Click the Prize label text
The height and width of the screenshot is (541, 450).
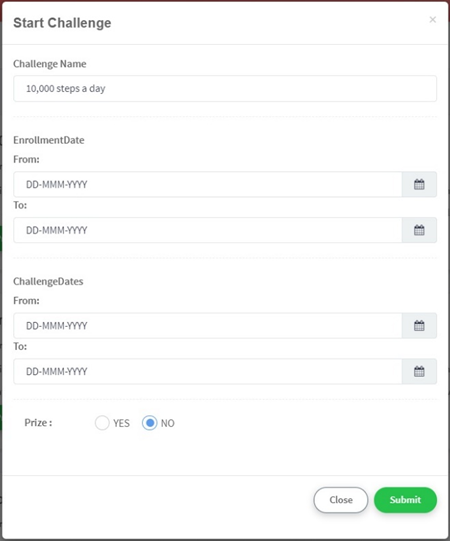(x=38, y=423)
